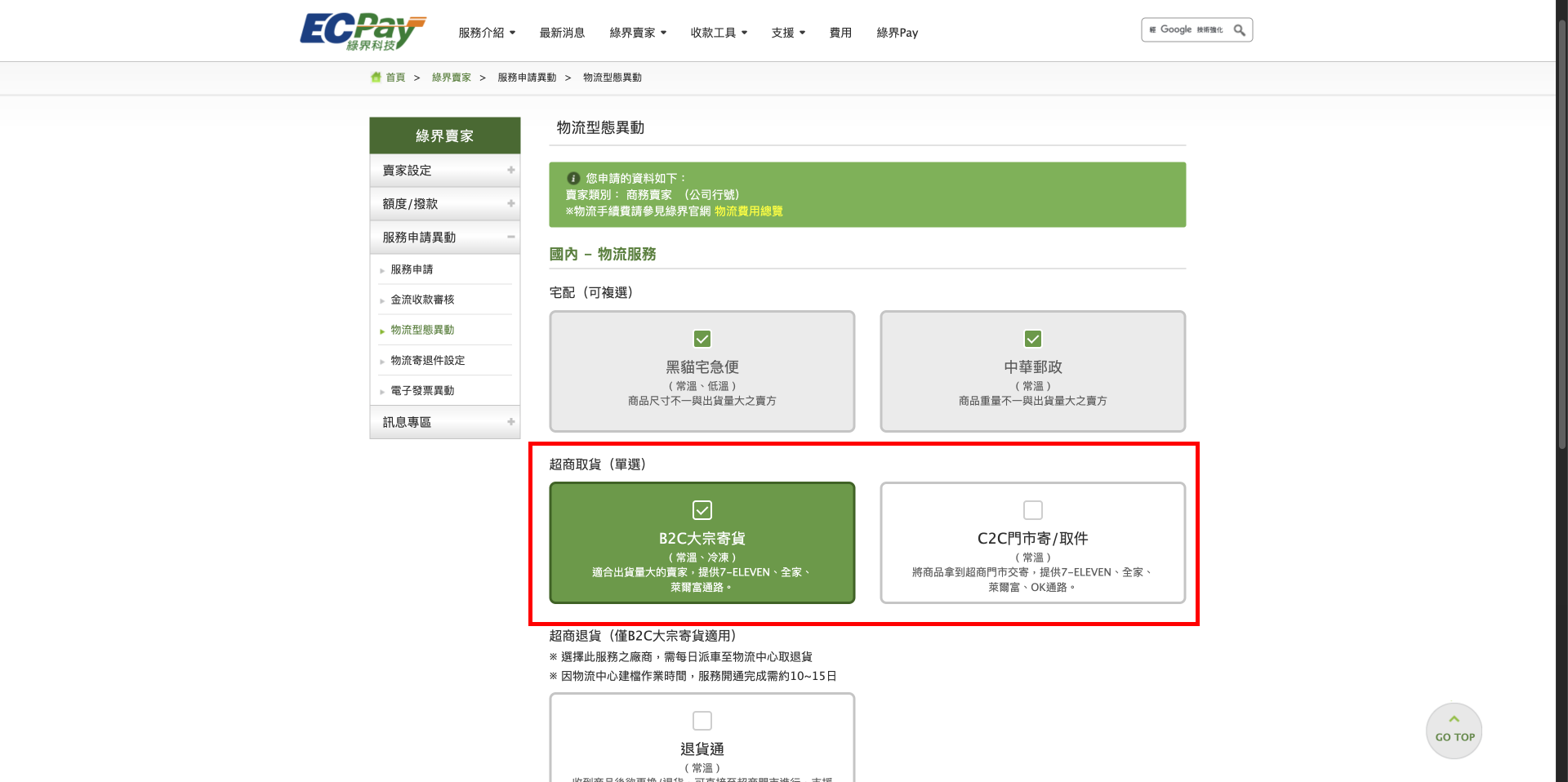Viewport: 1568px width, 782px height.
Task: Select the C2C門市寄/取件 checkbox
Action: [x=1033, y=510]
